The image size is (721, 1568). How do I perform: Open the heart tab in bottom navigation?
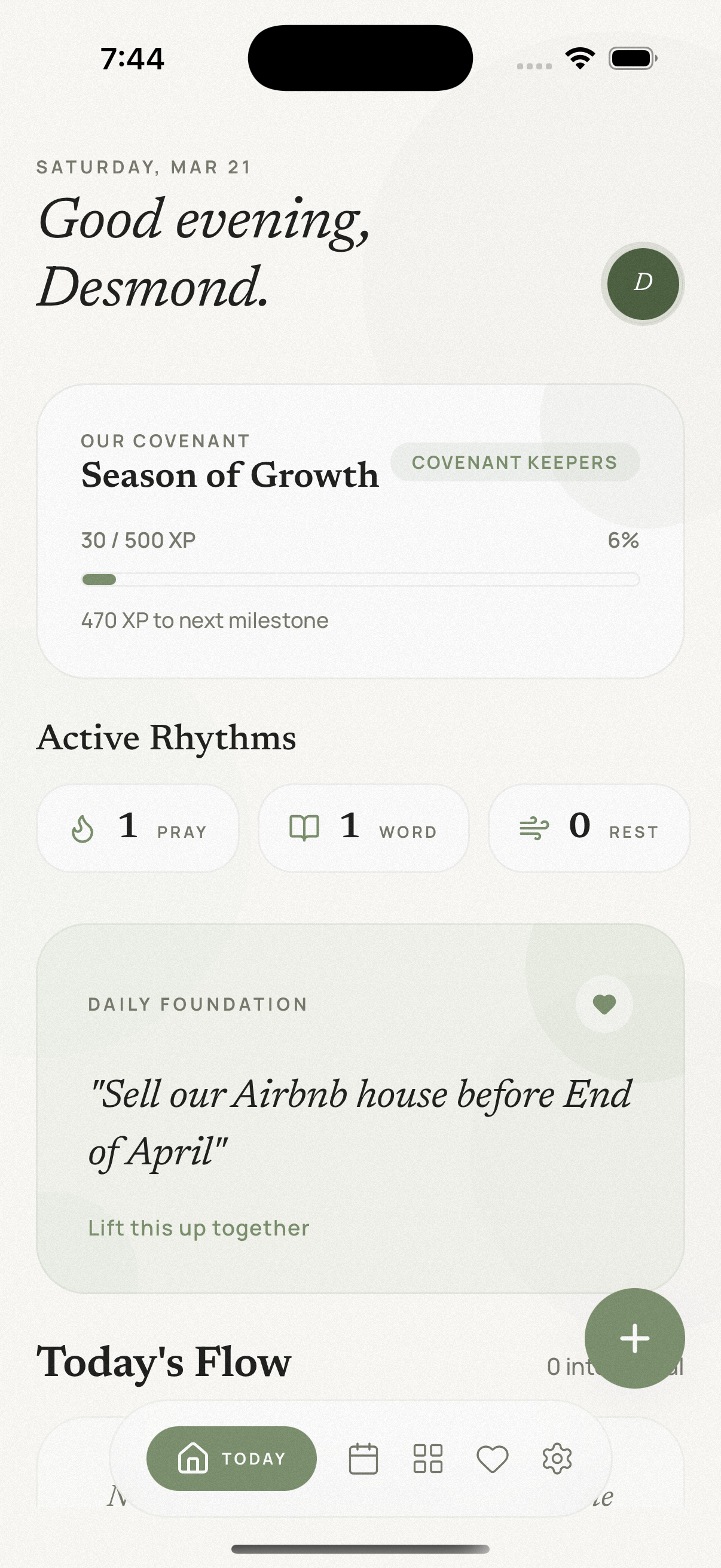[x=492, y=1459]
